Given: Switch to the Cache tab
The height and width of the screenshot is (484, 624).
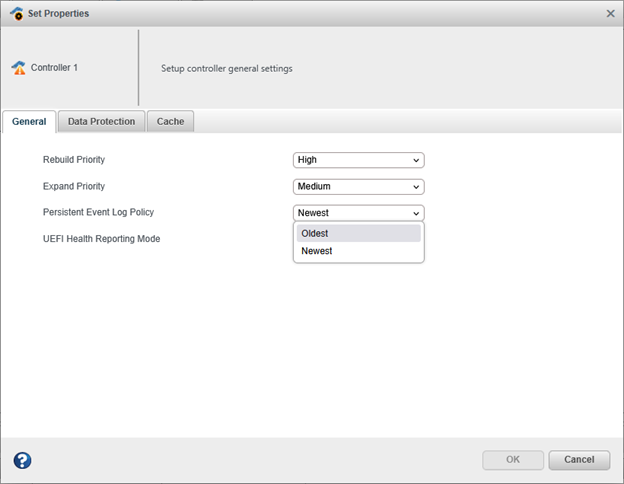Looking at the screenshot, I should pos(170,122).
